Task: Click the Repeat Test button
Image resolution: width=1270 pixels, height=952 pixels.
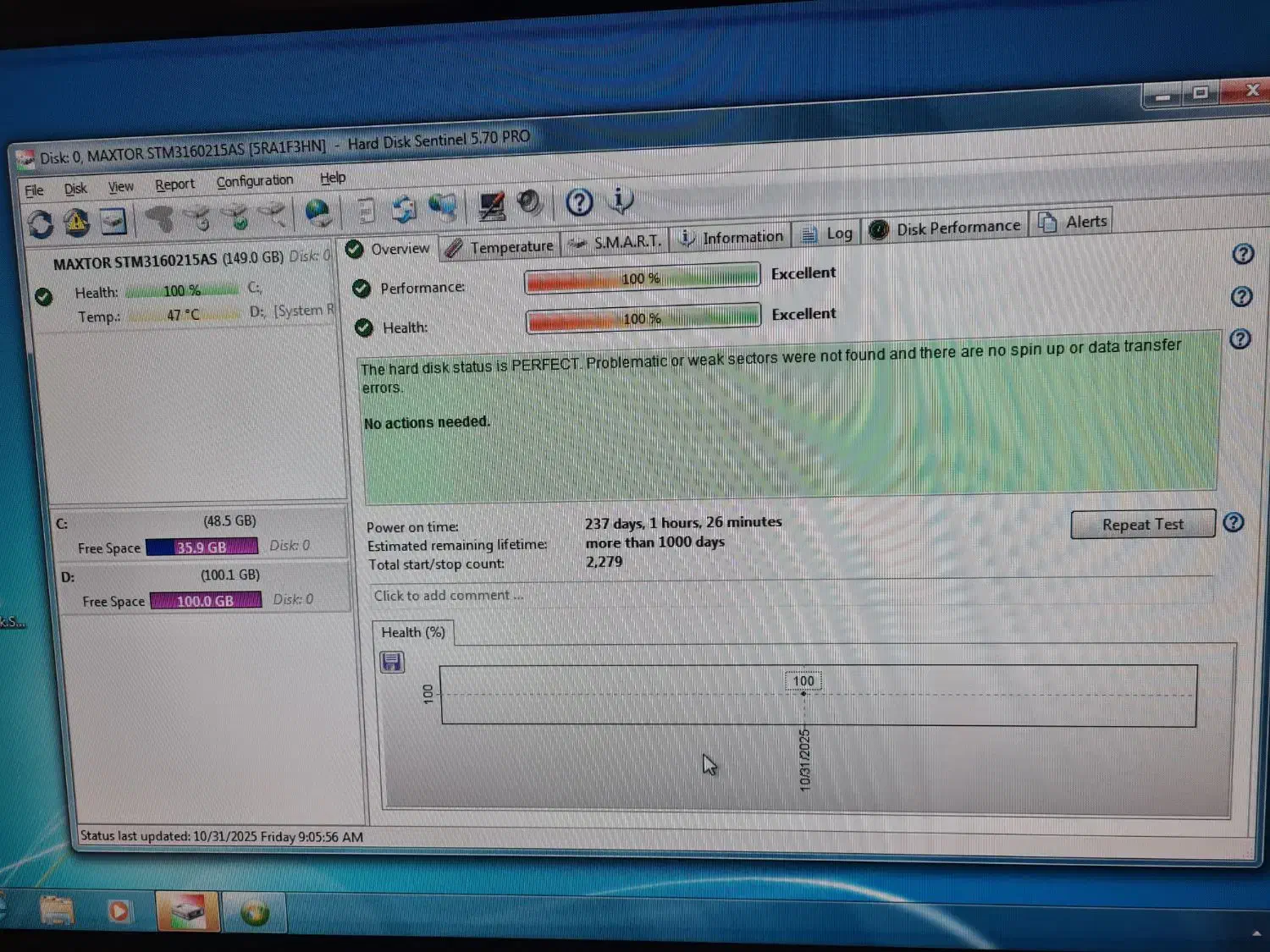Action: (x=1143, y=525)
